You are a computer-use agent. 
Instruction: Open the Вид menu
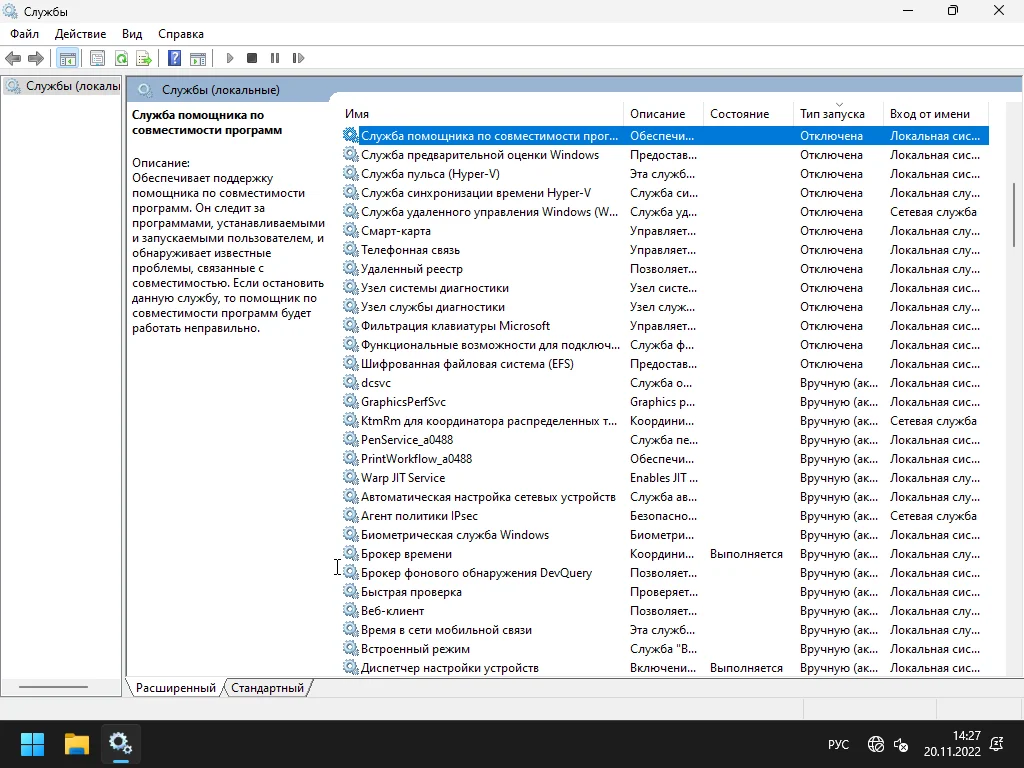tap(132, 34)
